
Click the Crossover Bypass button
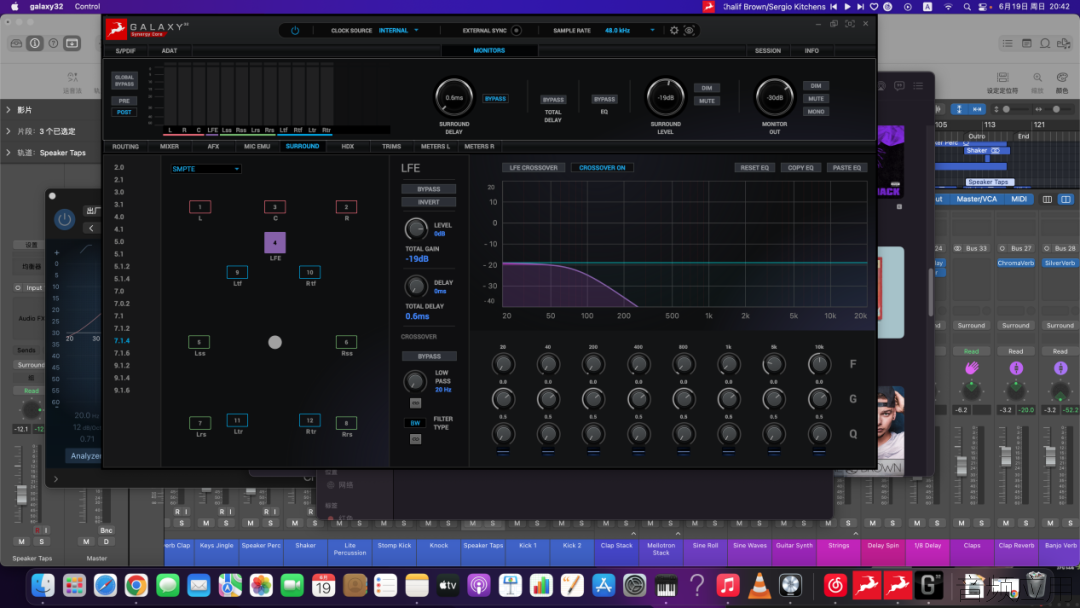click(x=429, y=357)
